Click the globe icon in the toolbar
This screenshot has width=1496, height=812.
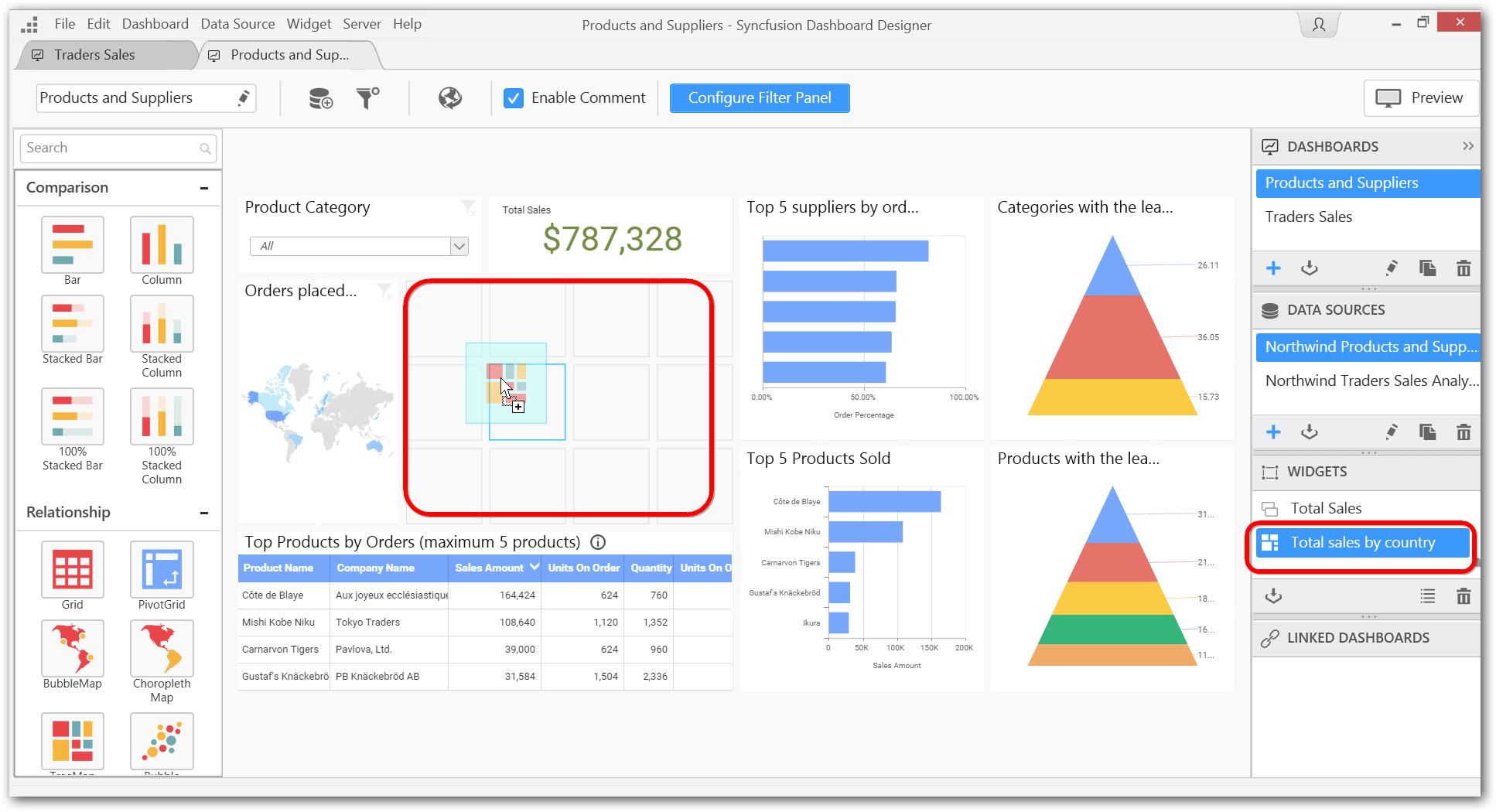point(450,98)
